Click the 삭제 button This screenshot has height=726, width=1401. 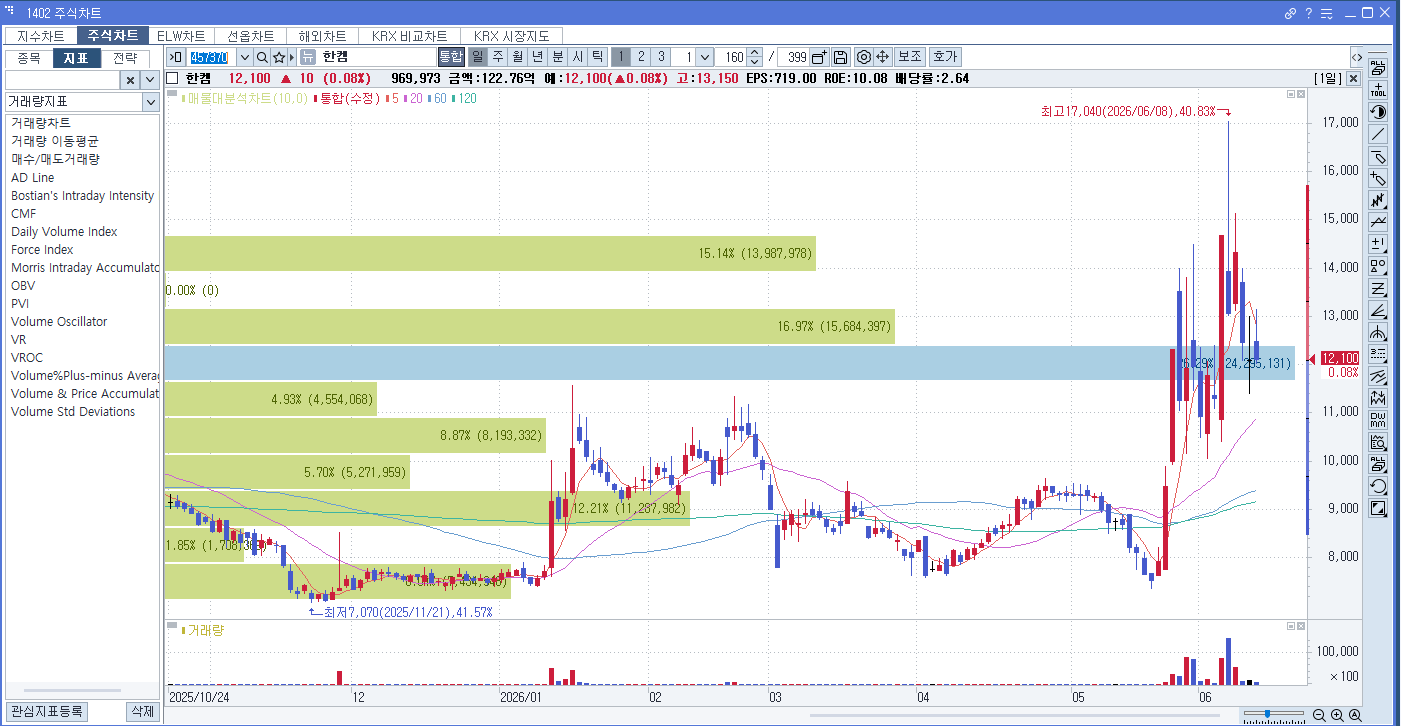(x=143, y=712)
